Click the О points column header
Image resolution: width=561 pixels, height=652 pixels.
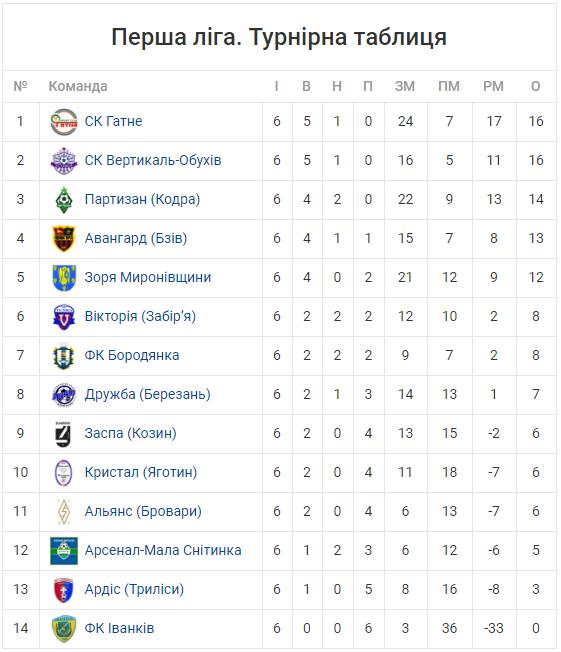[536, 86]
